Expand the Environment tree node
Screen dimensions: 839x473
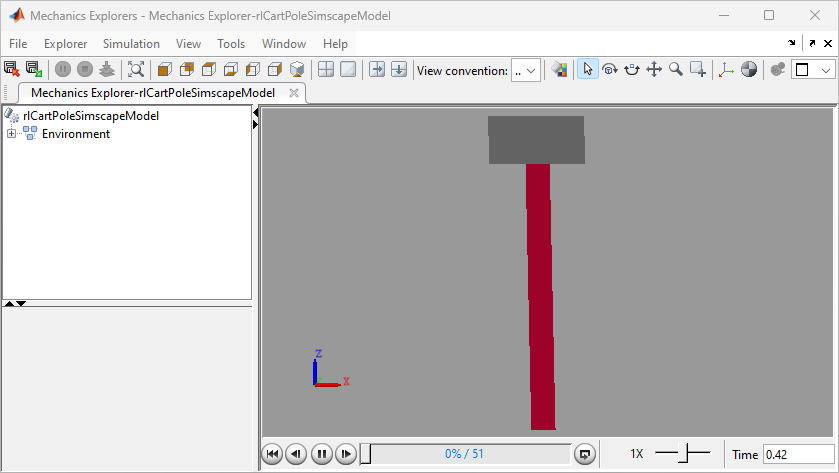click(x=12, y=134)
